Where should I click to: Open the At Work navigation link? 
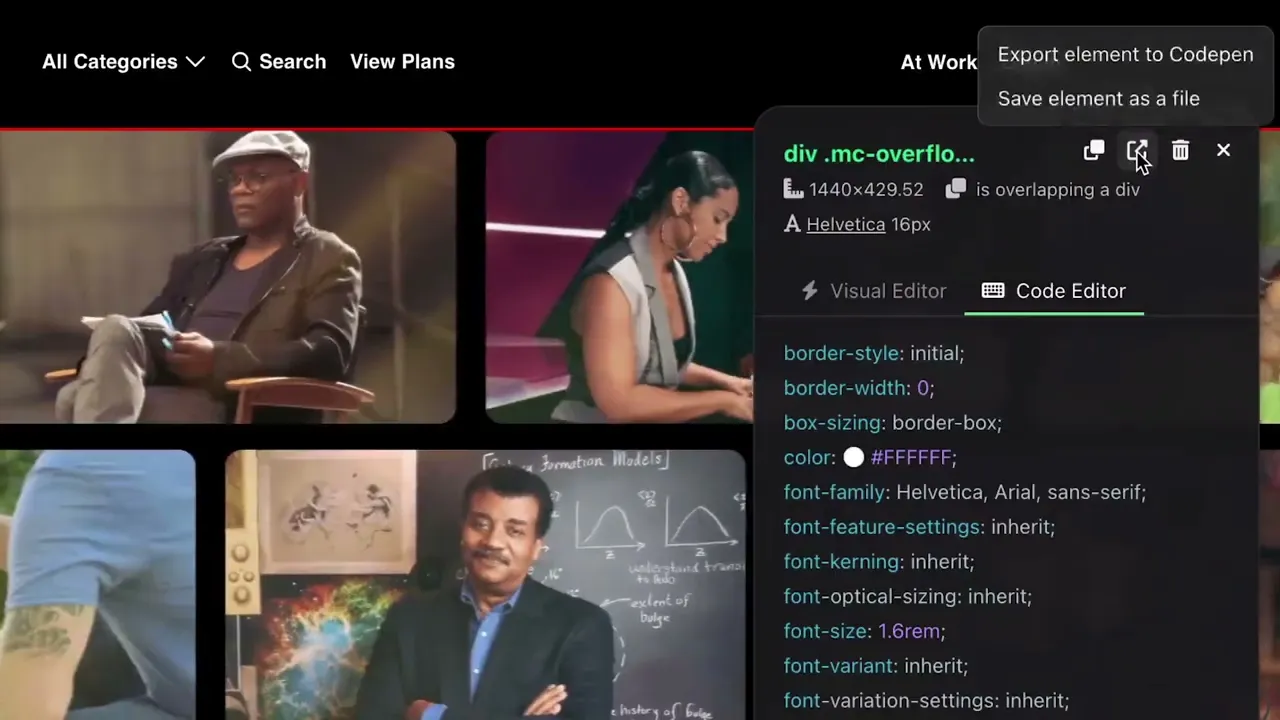[938, 62]
